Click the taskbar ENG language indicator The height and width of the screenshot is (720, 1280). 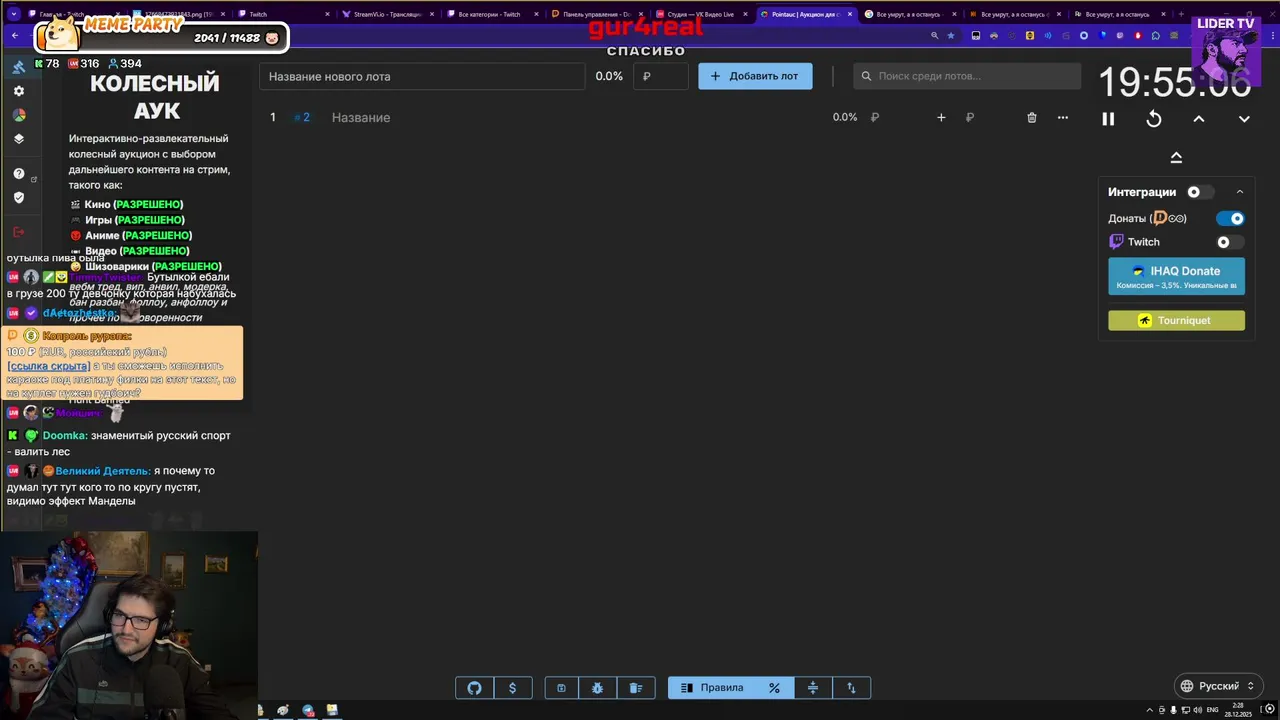point(1213,710)
